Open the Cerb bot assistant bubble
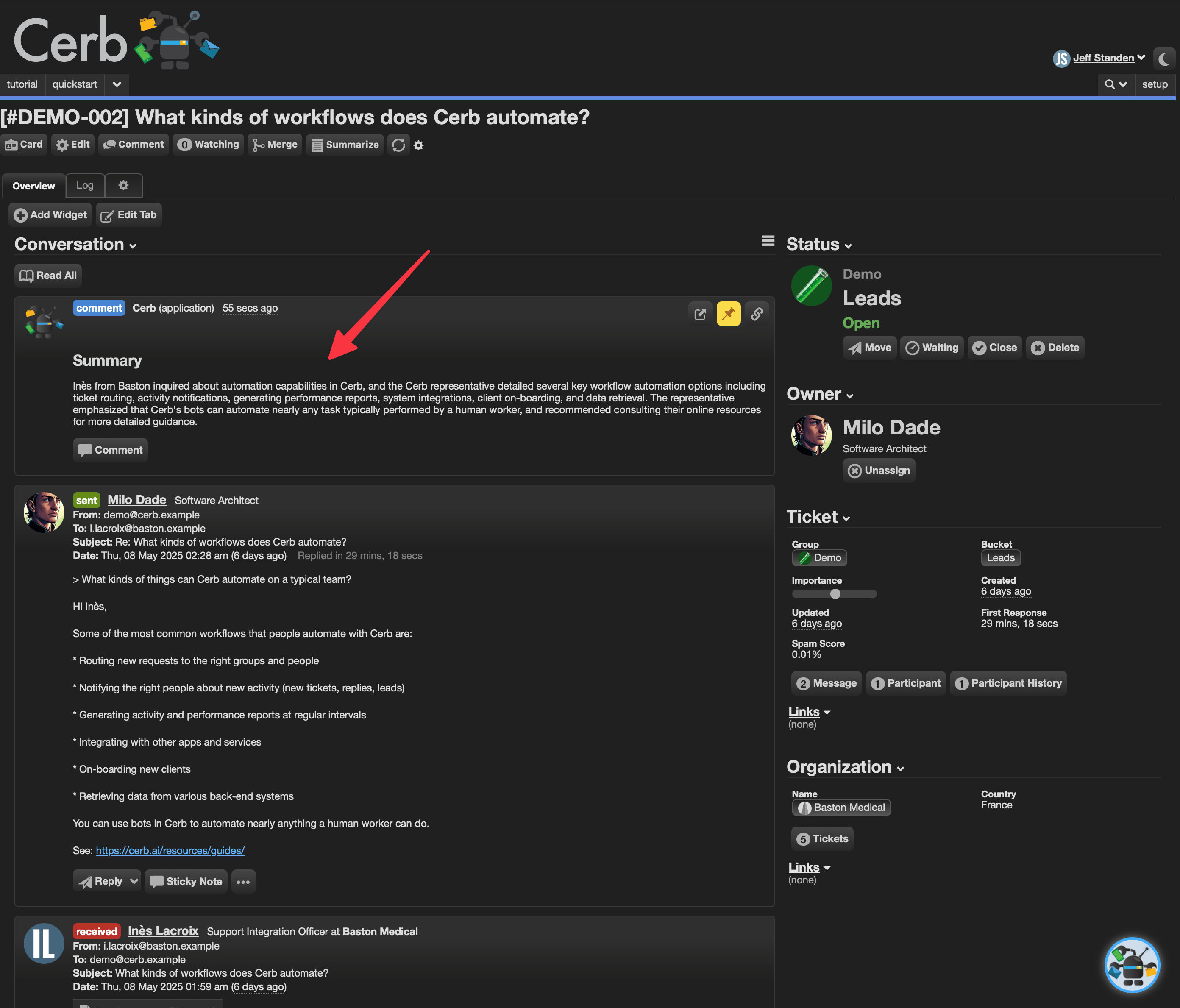This screenshot has height=1008, width=1180. (x=1132, y=965)
